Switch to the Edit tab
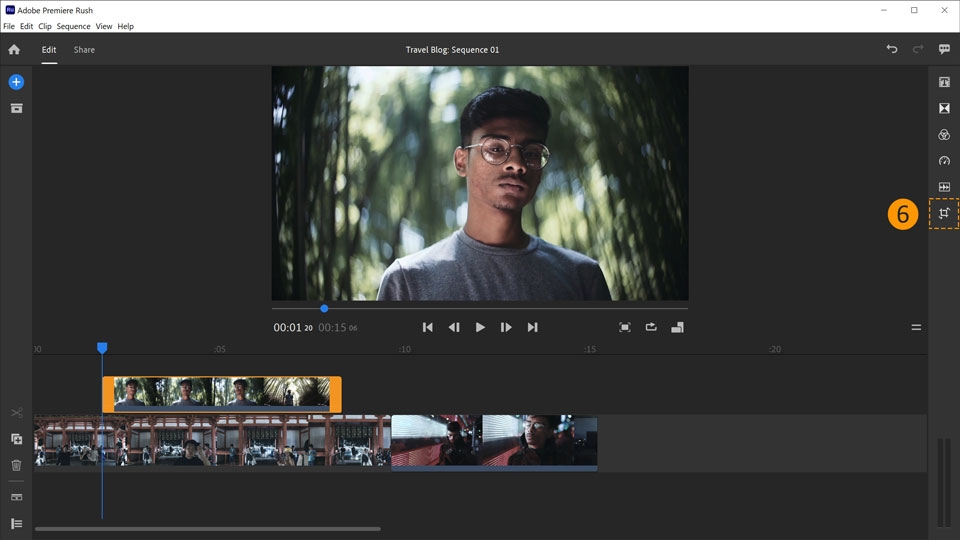960x540 pixels. [x=49, y=50]
